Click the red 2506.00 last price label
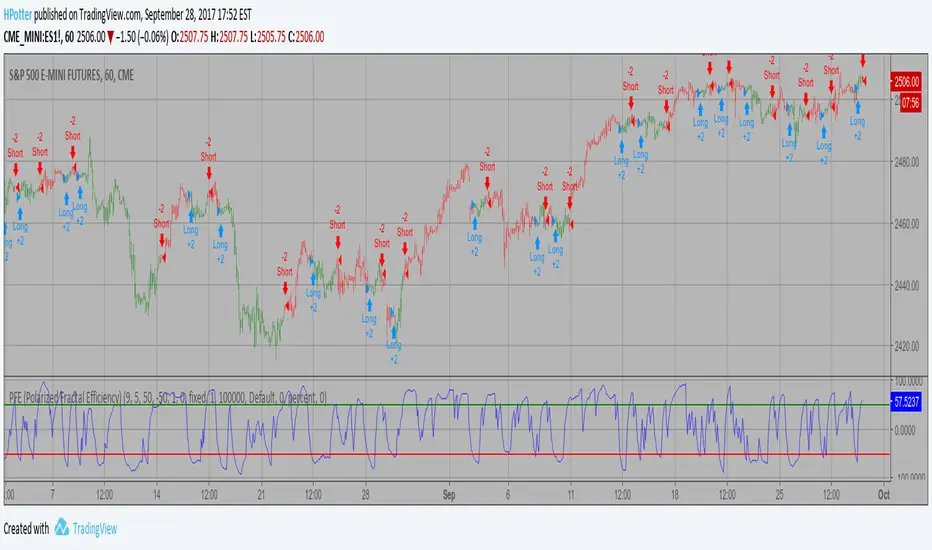The width and height of the screenshot is (932, 550). pos(906,82)
